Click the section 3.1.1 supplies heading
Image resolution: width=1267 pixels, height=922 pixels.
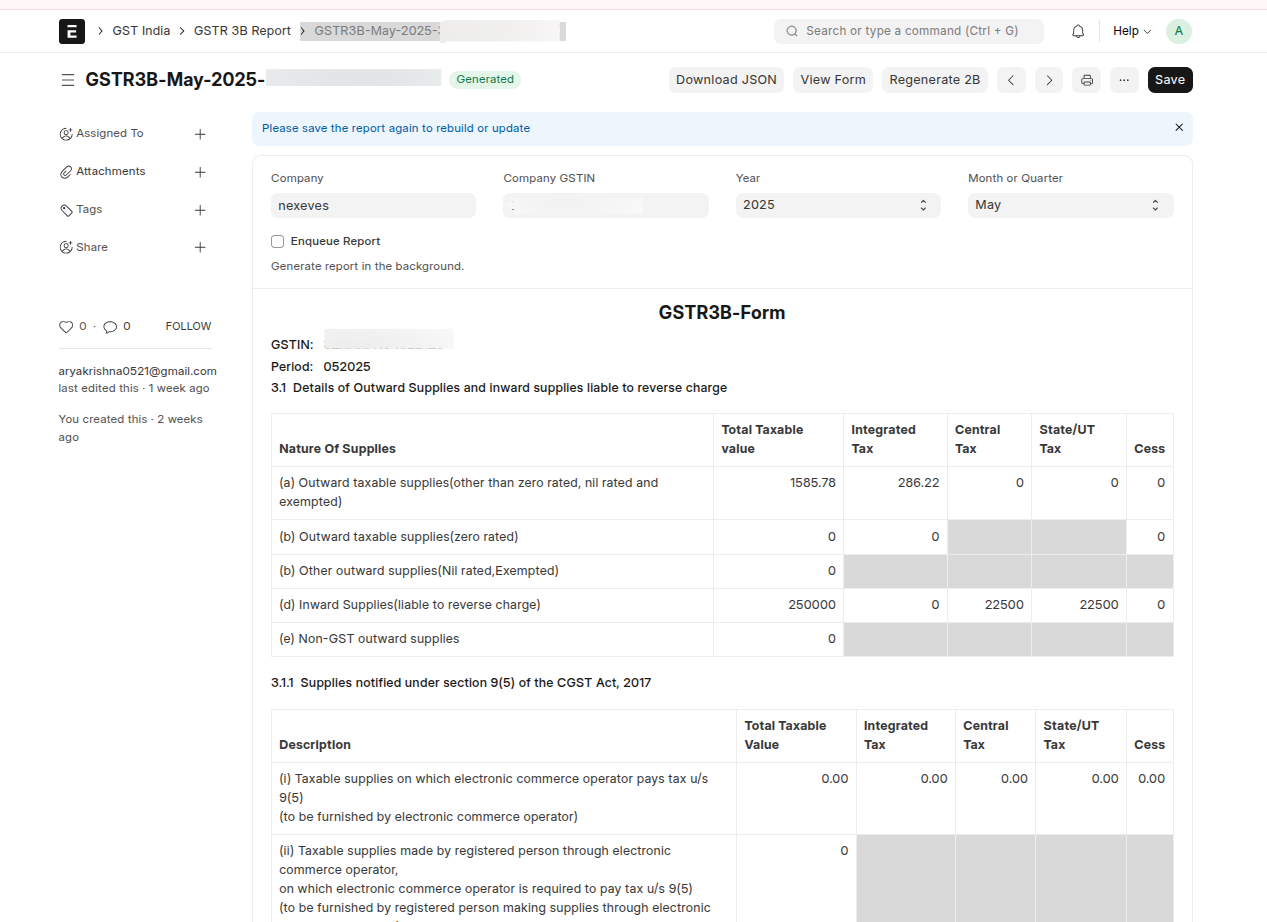461,683
